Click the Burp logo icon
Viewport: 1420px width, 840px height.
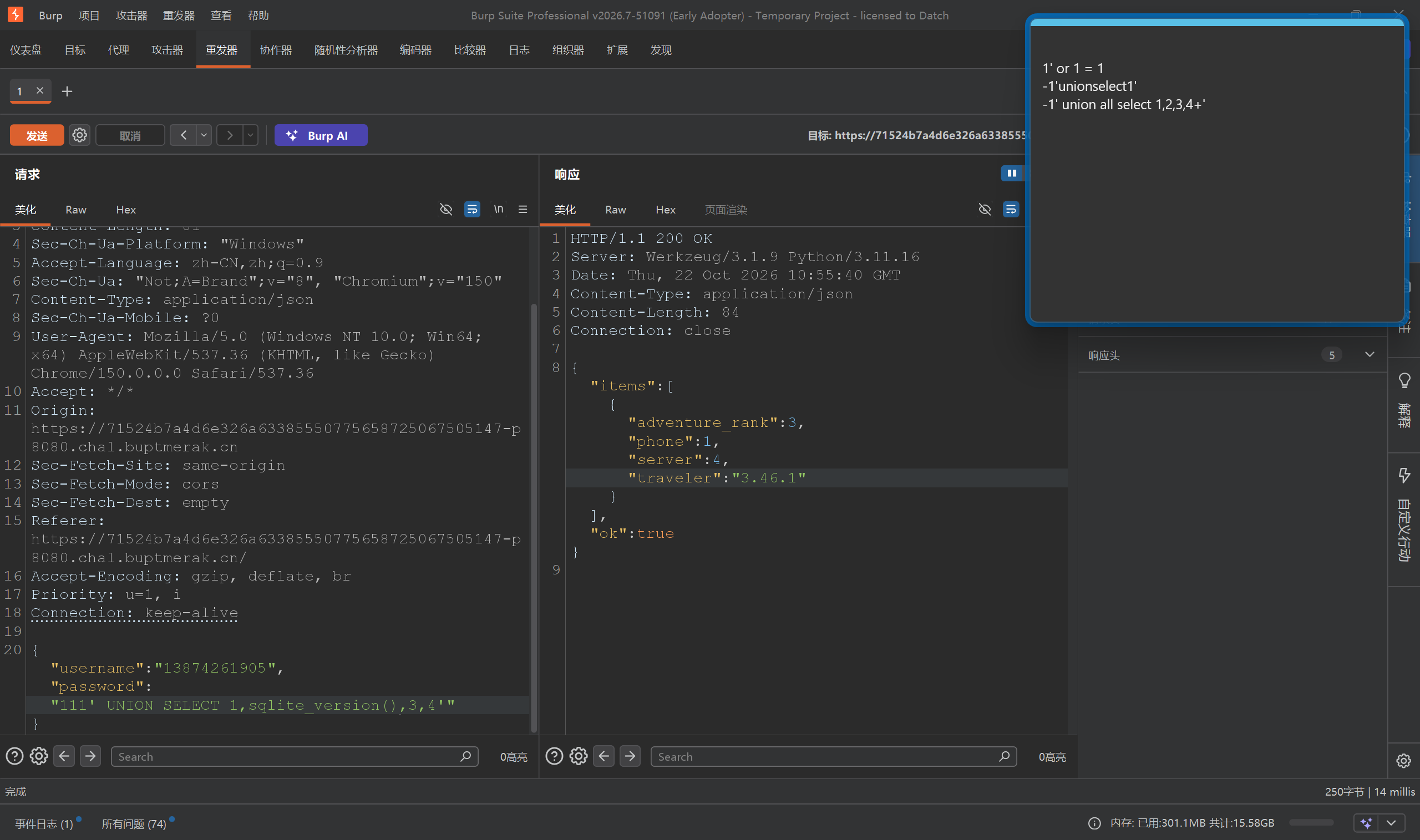(x=16, y=15)
